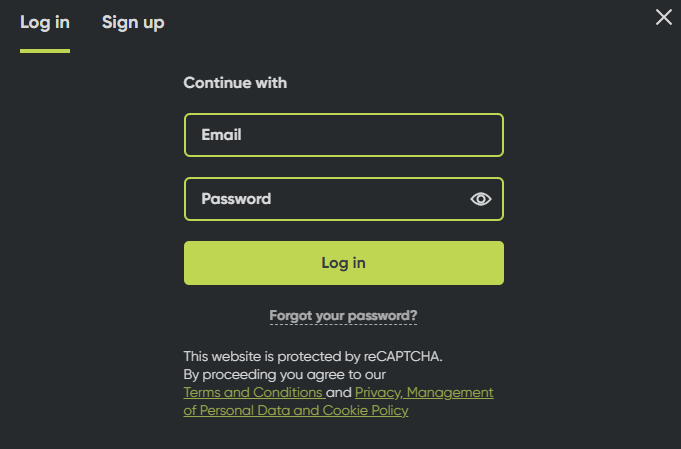Dismiss the form using the cross icon
681x449 pixels.
point(664,17)
